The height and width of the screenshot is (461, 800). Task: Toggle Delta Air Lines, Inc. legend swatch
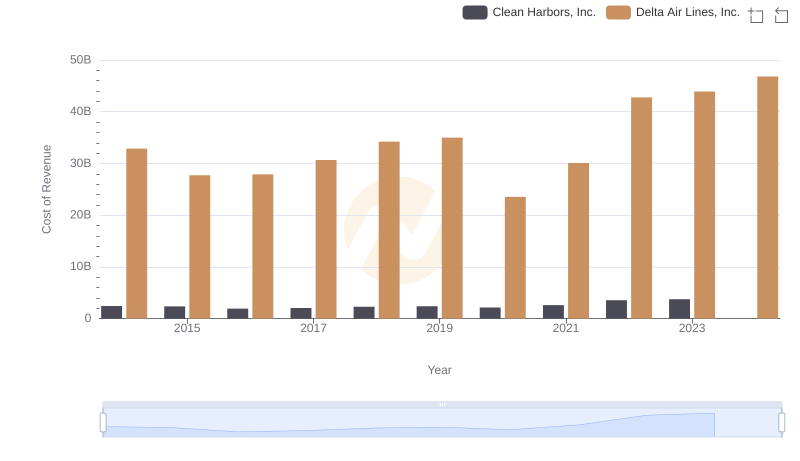pyautogui.click(x=618, y=12)
